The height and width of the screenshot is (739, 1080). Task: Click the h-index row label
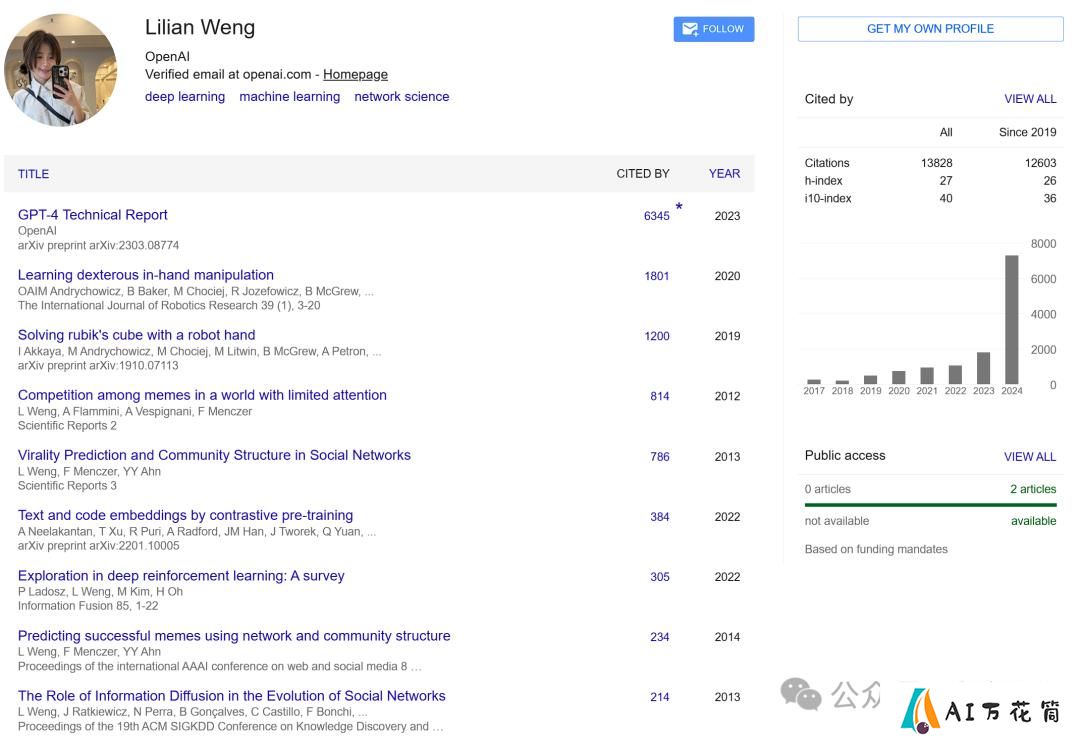point(823,180)
